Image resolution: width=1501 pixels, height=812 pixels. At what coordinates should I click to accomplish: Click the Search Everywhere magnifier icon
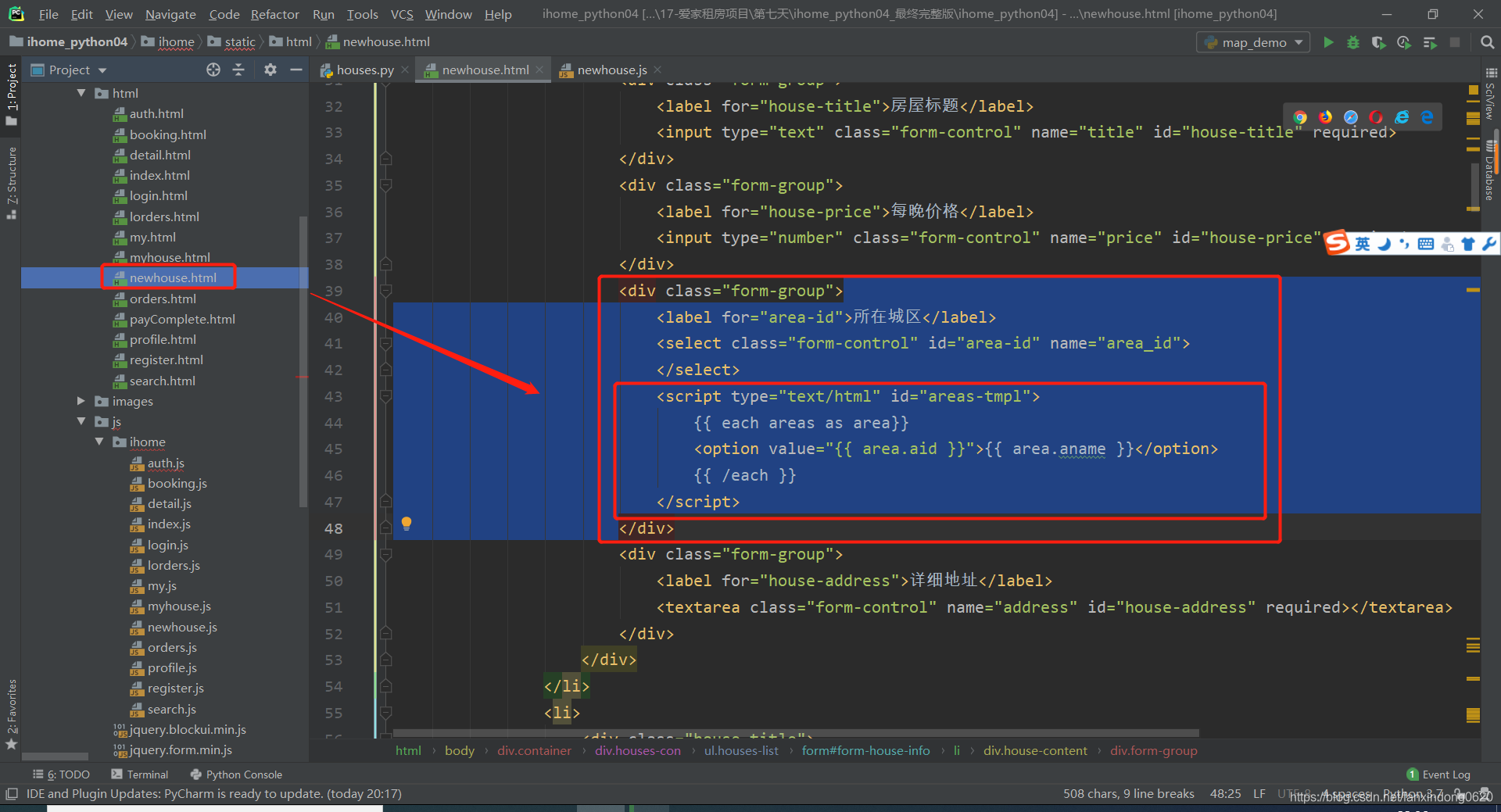tap(1487, 42)
